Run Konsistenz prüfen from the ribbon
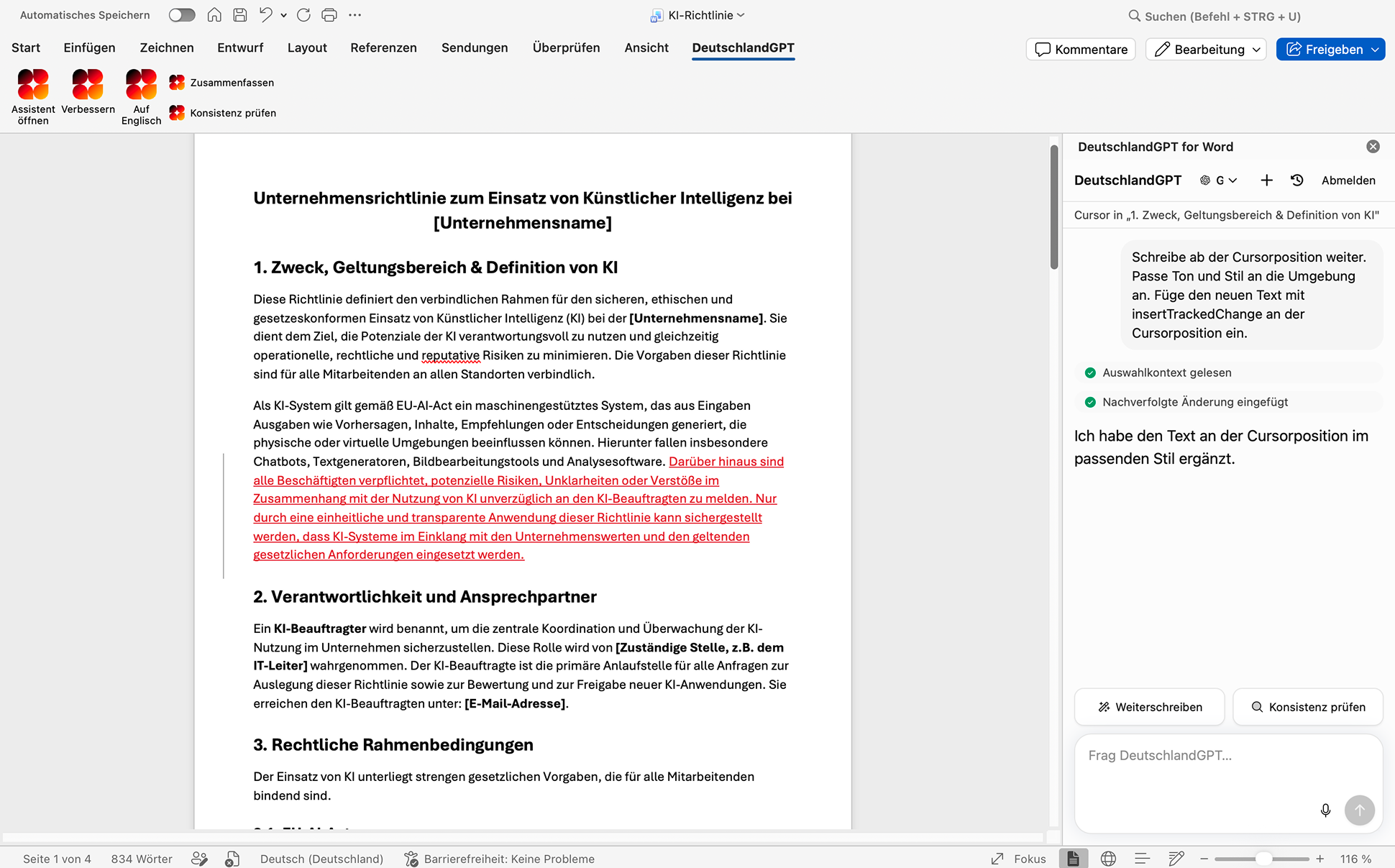The image size is (1395, 868). tap(223, 113)
